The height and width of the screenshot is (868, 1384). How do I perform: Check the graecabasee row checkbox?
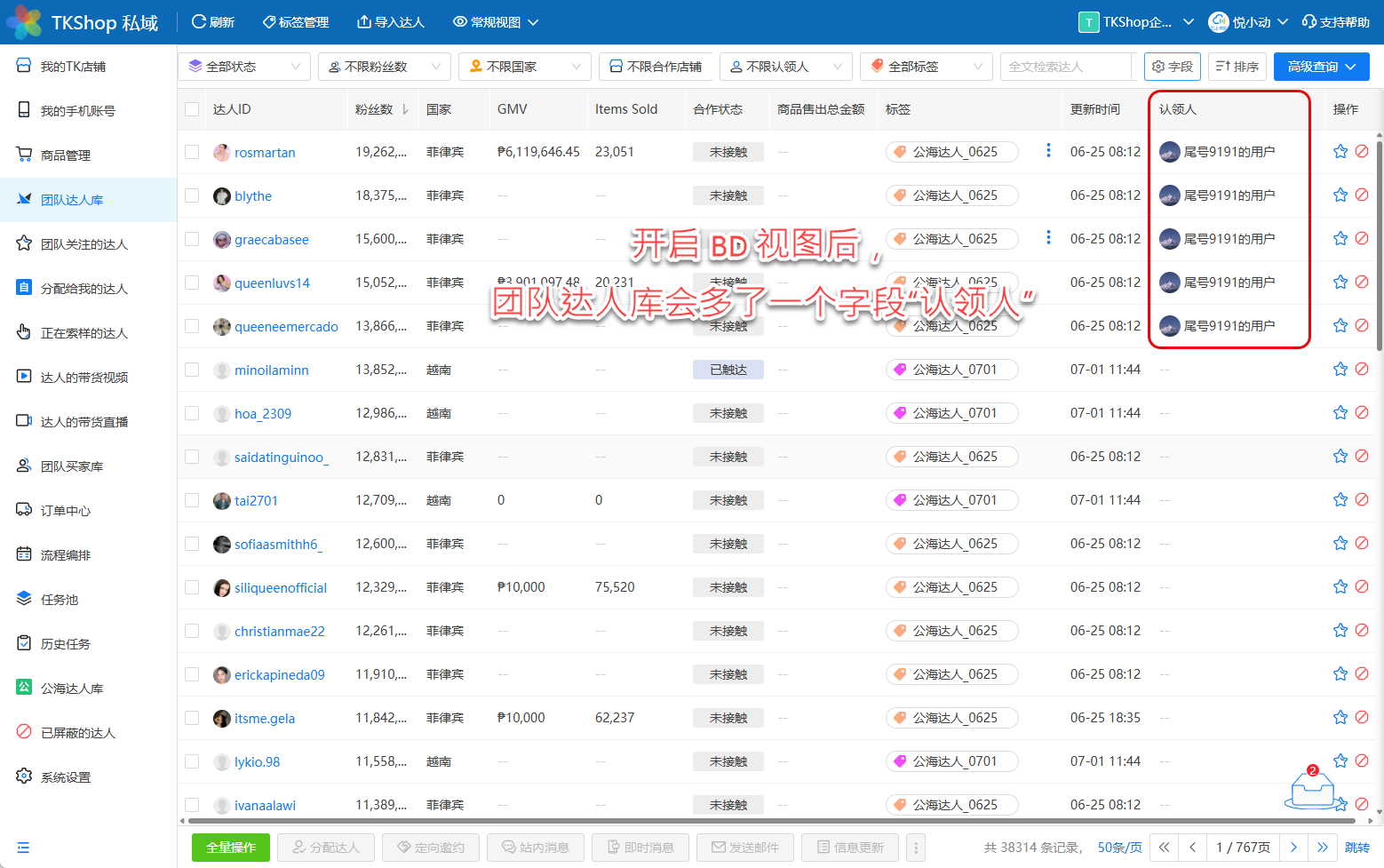192,239
